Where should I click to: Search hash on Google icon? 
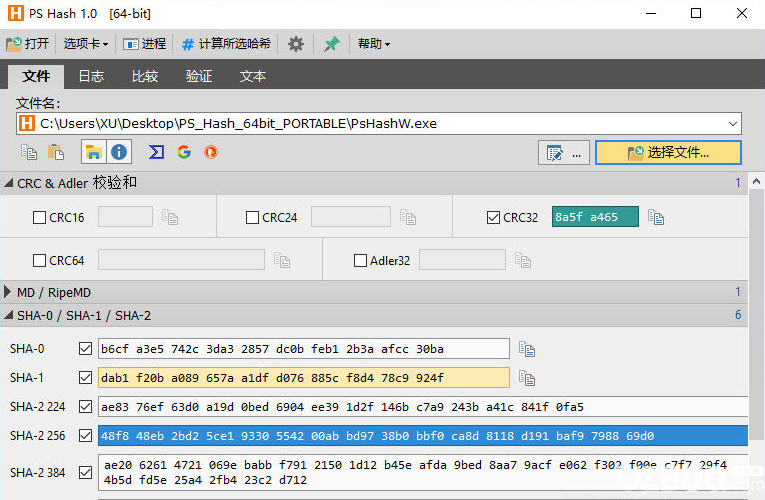coord(184,152)
